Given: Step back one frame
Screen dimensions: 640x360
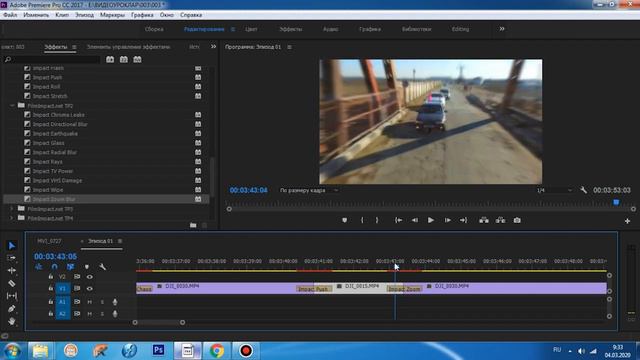Looking at the screenshot, I should pos(415,220).
